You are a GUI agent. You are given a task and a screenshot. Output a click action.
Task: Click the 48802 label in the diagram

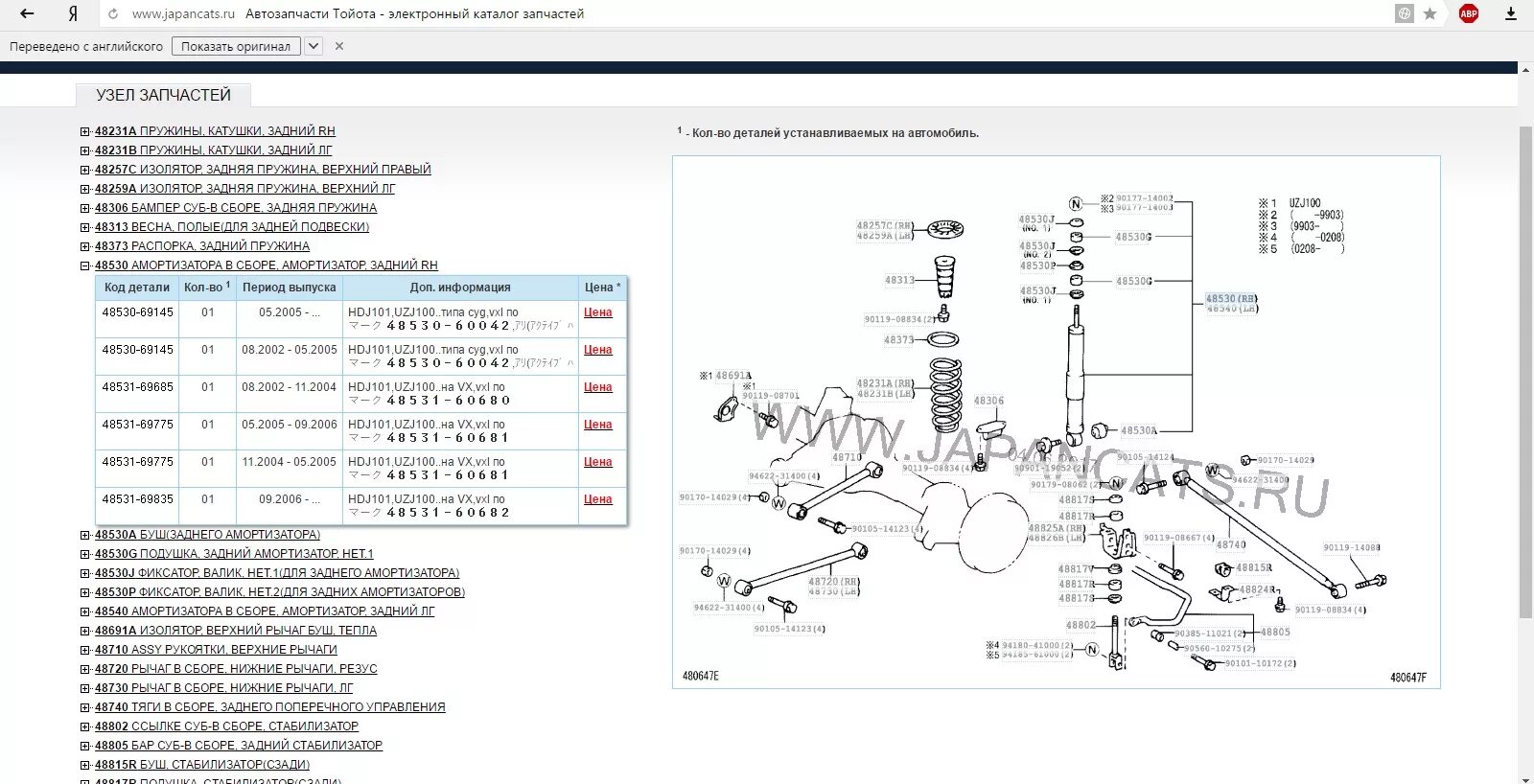[1081, 625]
